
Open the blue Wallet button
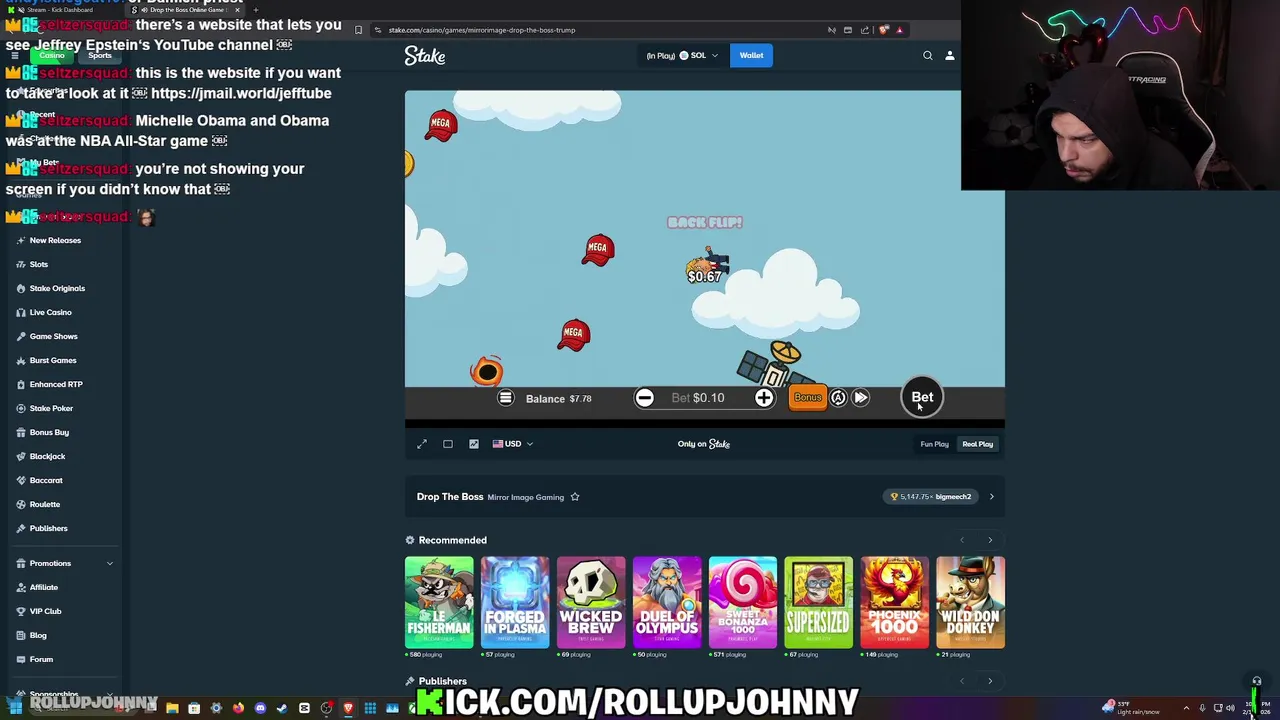point(751,56)
